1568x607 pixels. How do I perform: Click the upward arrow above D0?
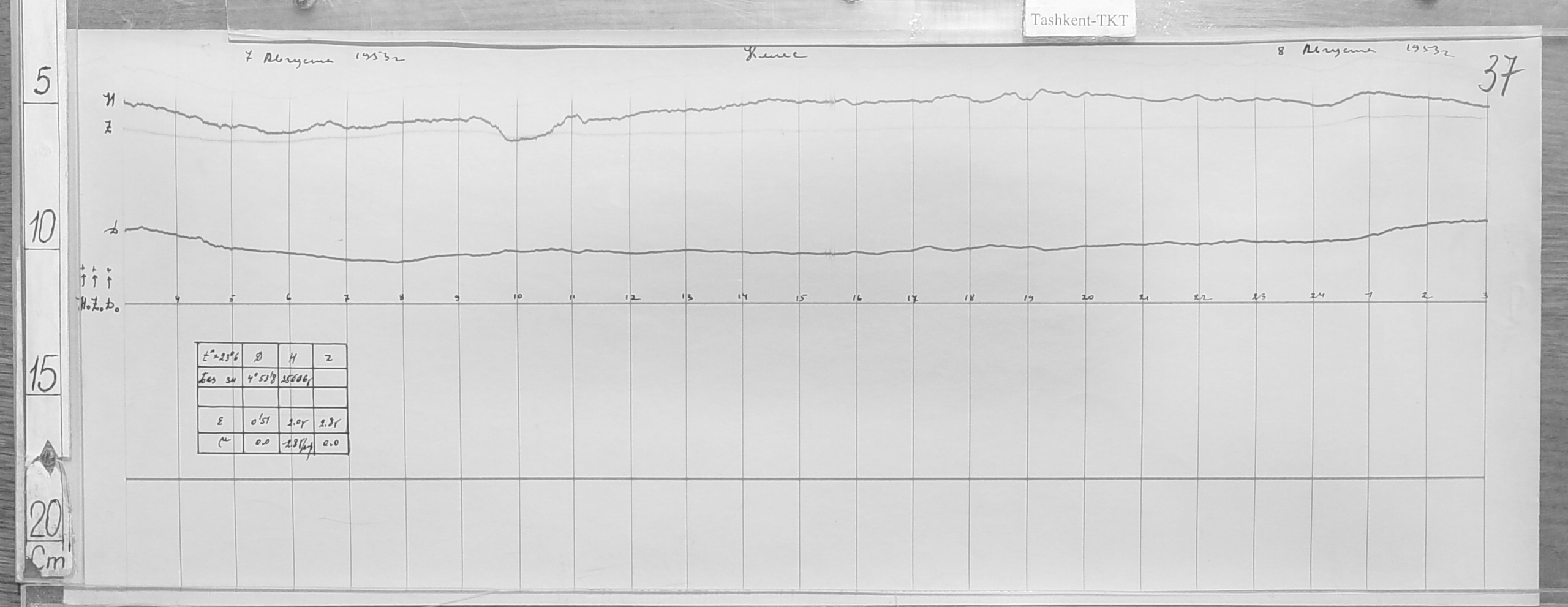(x=108, y=278)
